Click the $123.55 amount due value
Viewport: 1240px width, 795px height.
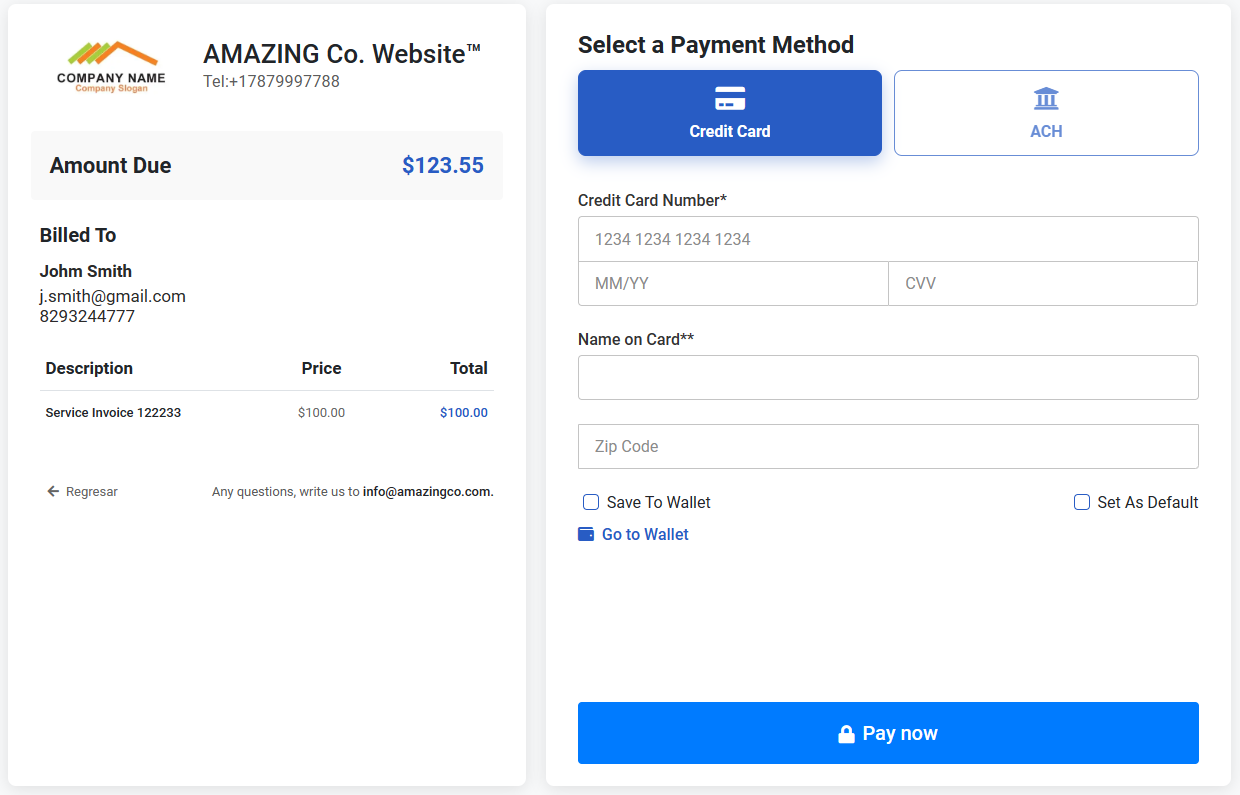tap(443, 165)
